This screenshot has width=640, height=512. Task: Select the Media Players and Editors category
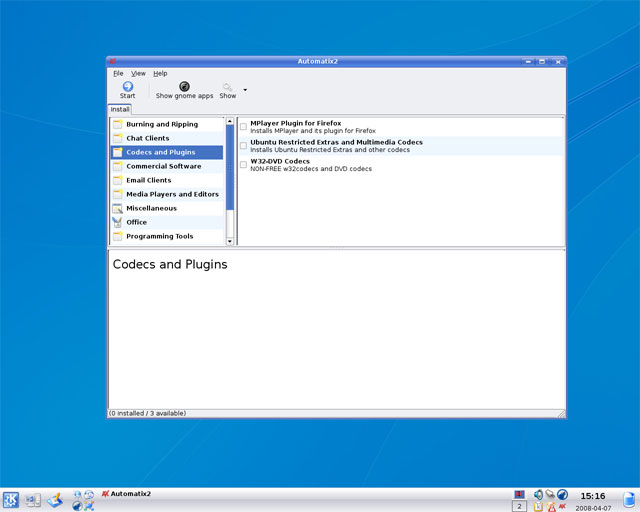coord(167,194)
